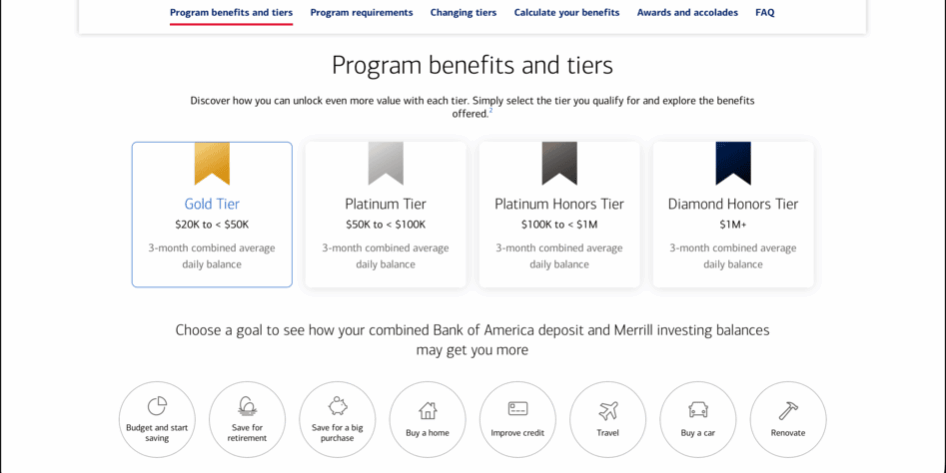
Task: Select the Budget and start saving pie chart icon
Action: pyautogui.click(x=157, y=406)
